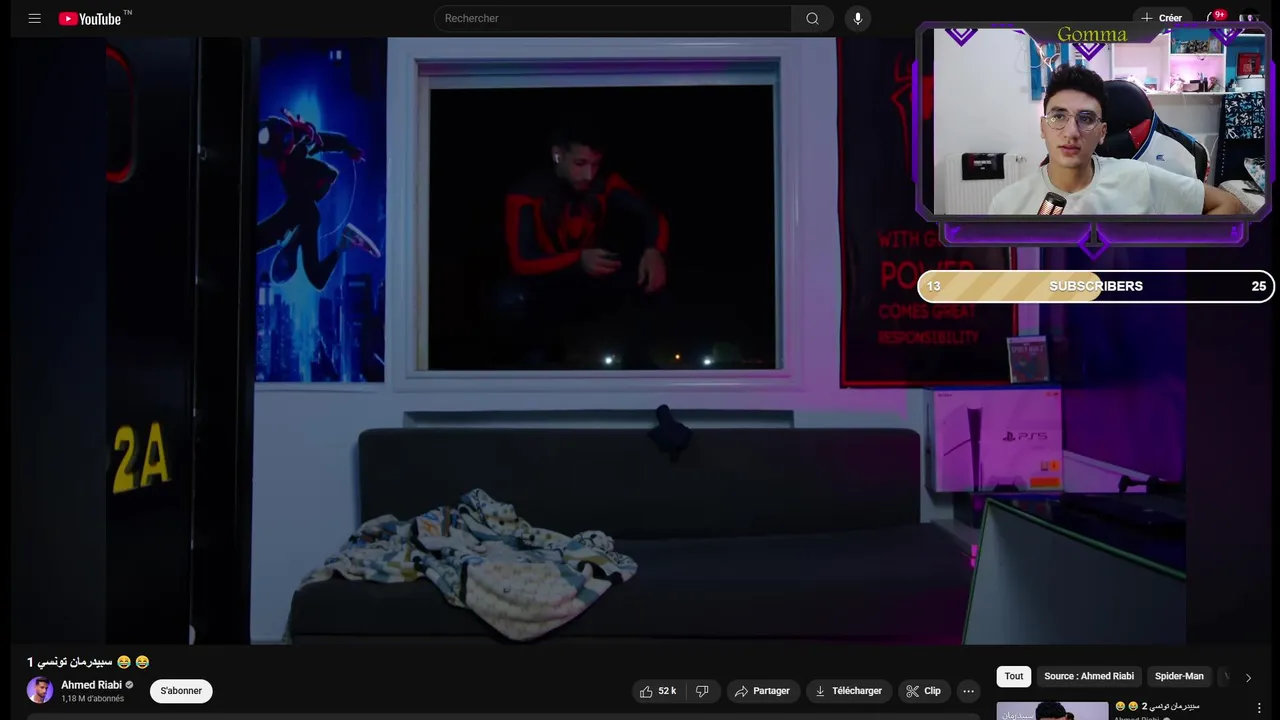Click the Partager share button

click(762, 691)
